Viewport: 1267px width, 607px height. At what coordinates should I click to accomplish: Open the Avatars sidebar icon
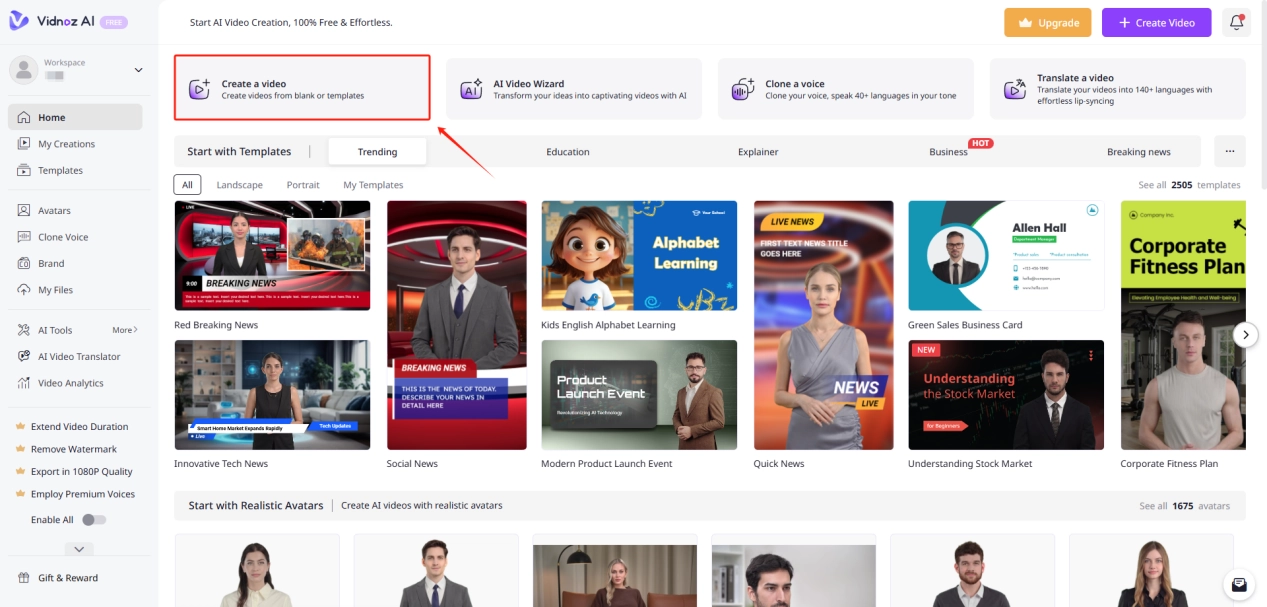coord(24,211)
